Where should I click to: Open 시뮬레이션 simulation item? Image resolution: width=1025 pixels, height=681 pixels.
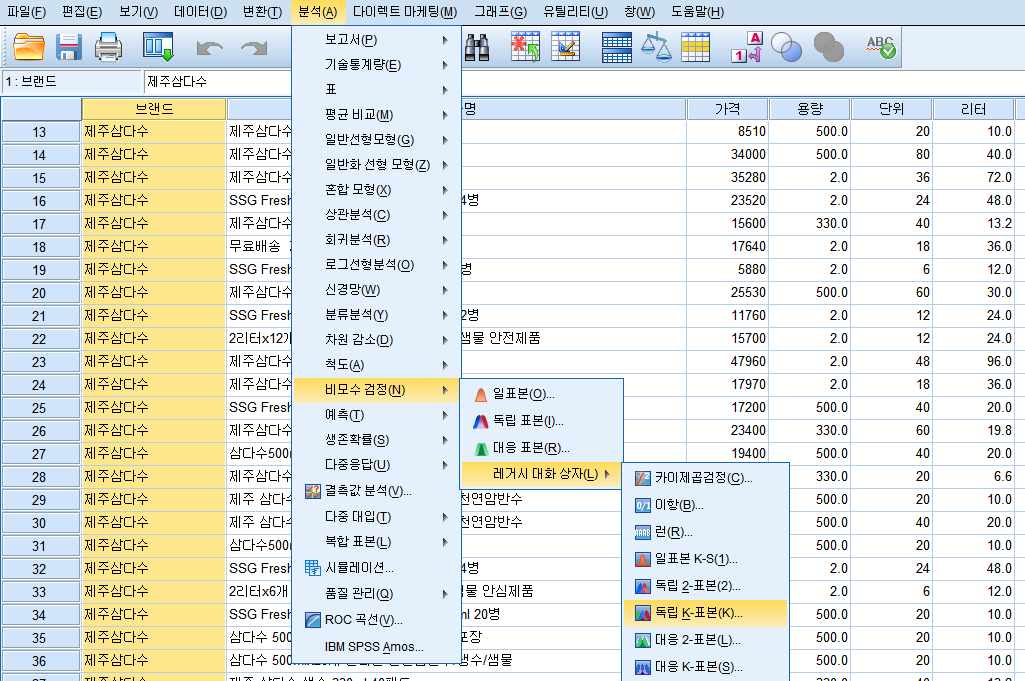click(x=376, y=567)
